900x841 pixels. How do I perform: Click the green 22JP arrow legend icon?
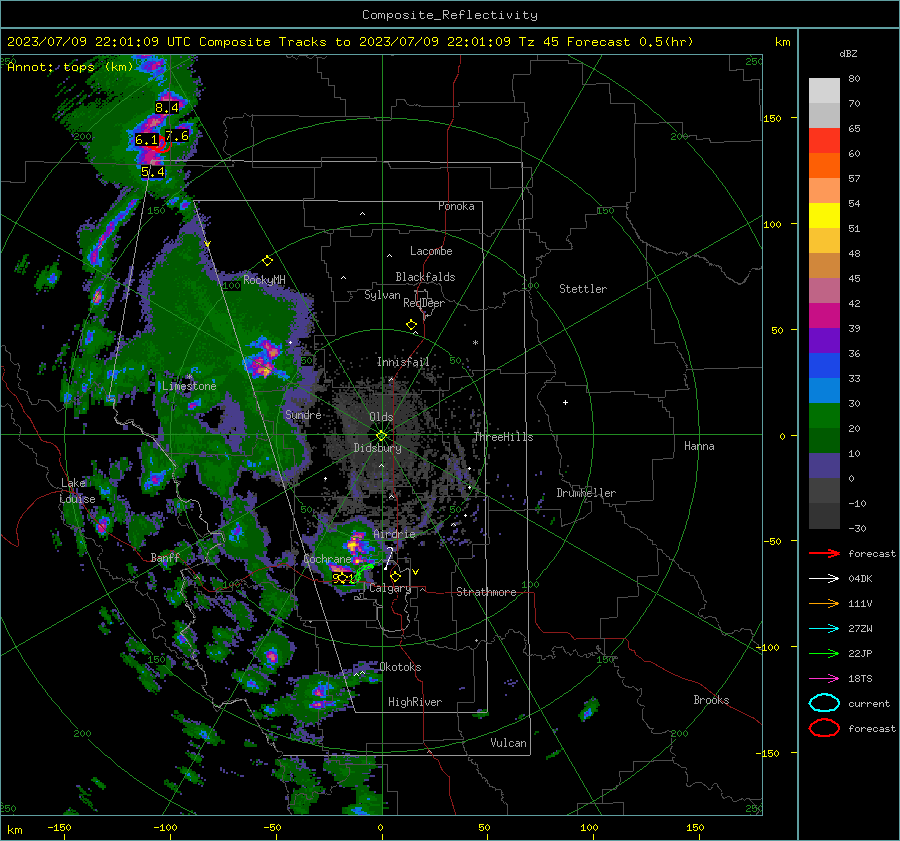coord(824,653)
